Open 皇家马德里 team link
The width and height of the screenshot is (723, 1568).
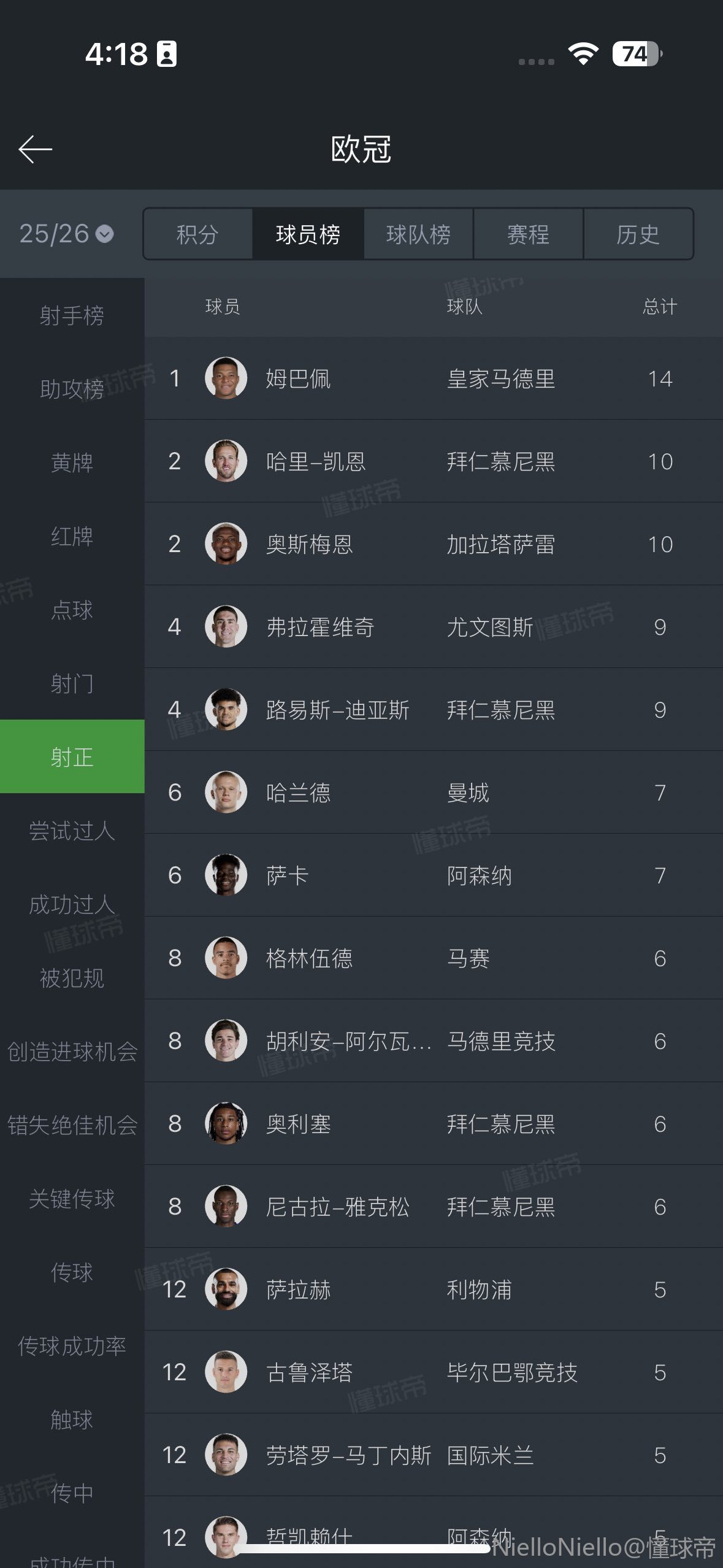click(500, 379)
